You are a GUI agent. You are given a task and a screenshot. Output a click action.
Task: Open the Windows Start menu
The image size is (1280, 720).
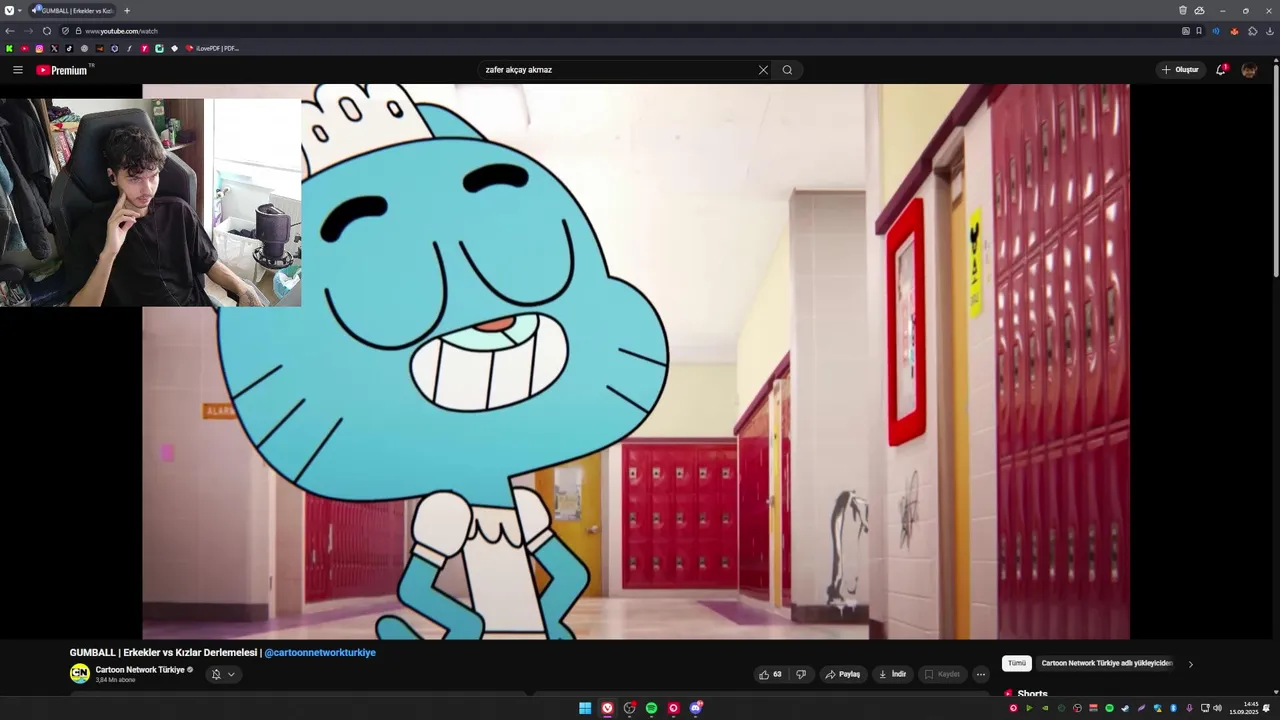[x=585, y=708]
